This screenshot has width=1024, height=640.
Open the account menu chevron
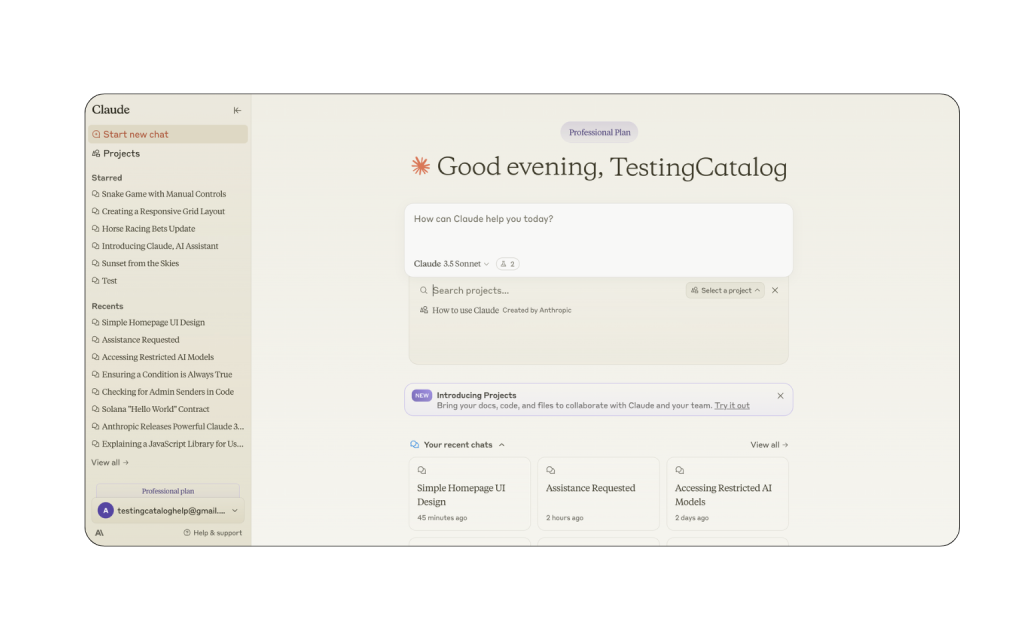coord(235,510)
